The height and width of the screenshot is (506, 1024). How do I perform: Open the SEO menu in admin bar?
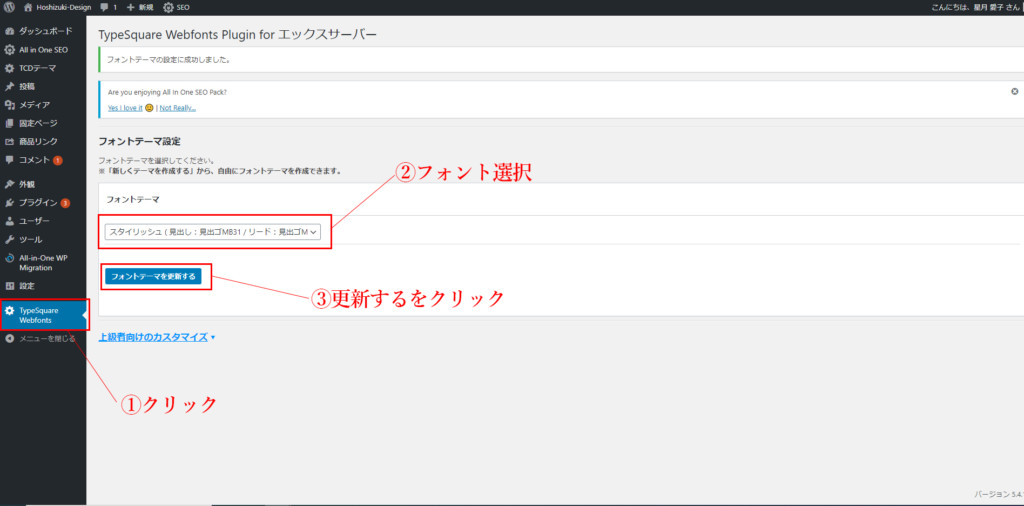point(176,7)
